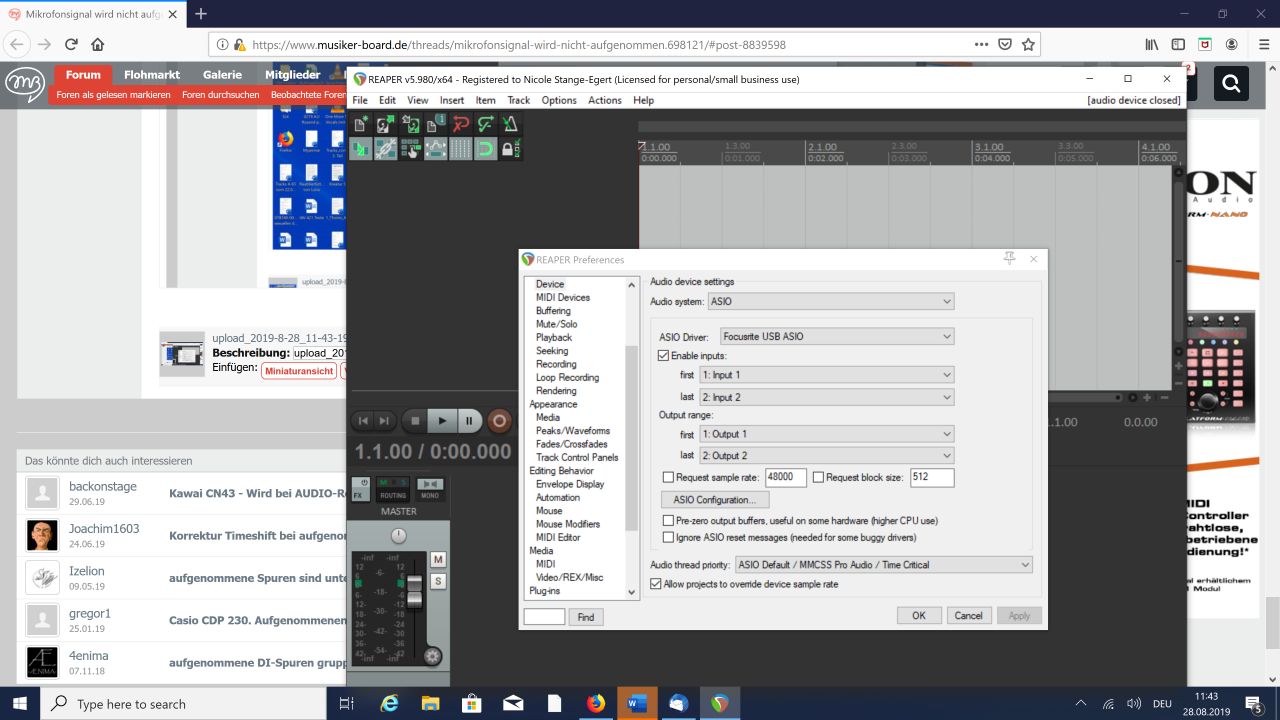Image resolution: width=1280 pixels, height=720 pixels.
Task: Select Track Control Panels in preferences tree
Action: pos(577,457)
